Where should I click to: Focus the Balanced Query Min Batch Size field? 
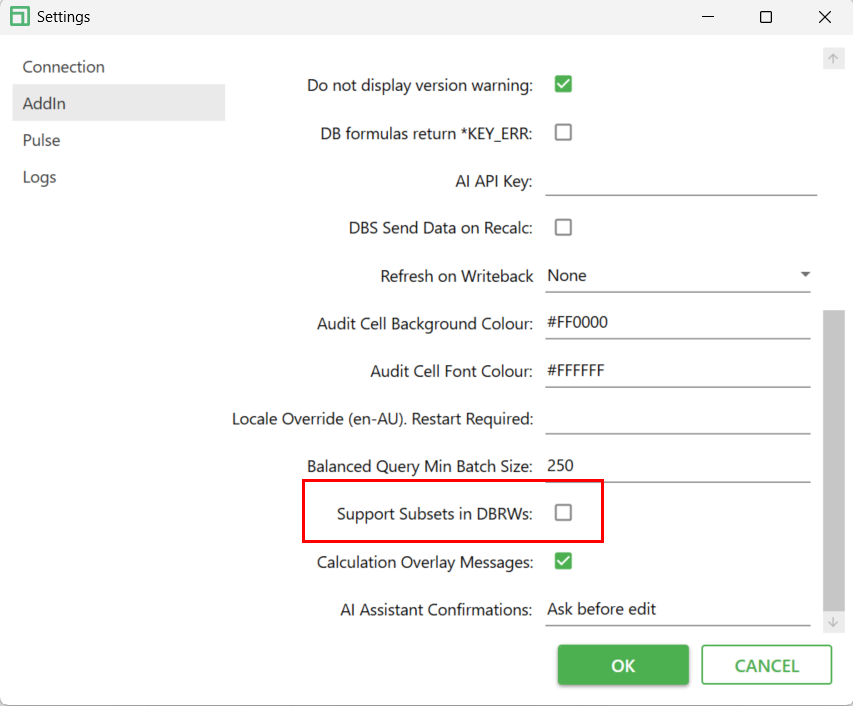pos(678,466)
